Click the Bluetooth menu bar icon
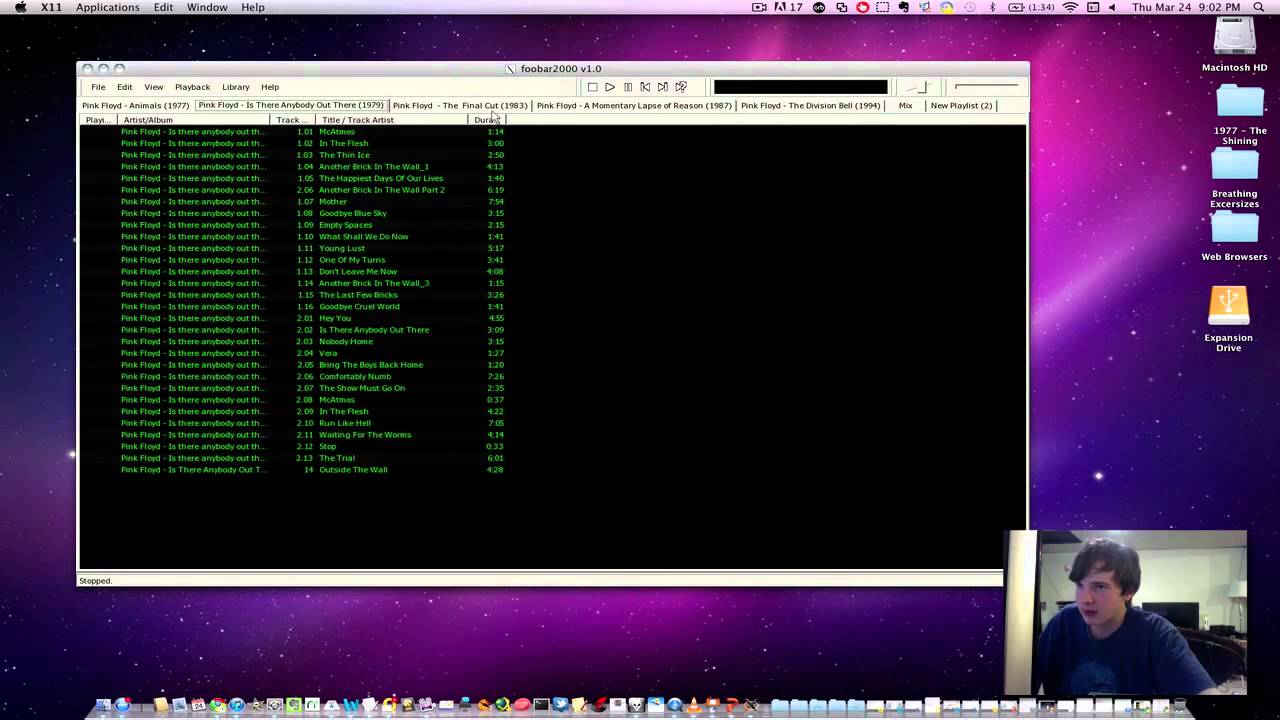 pos(992,7)
